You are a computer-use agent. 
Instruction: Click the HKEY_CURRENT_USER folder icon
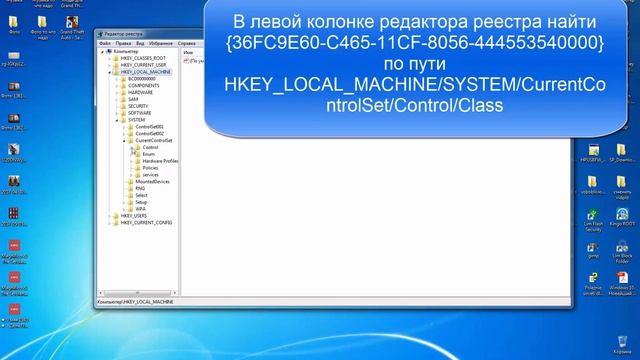pos(116,65)
